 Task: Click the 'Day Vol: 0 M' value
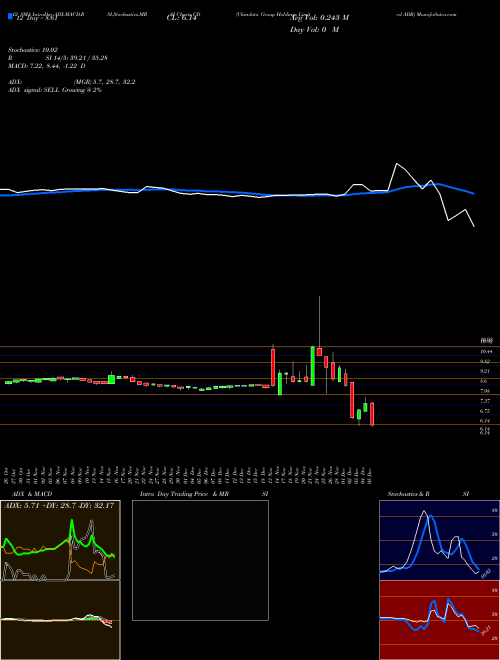coord(314,30)
